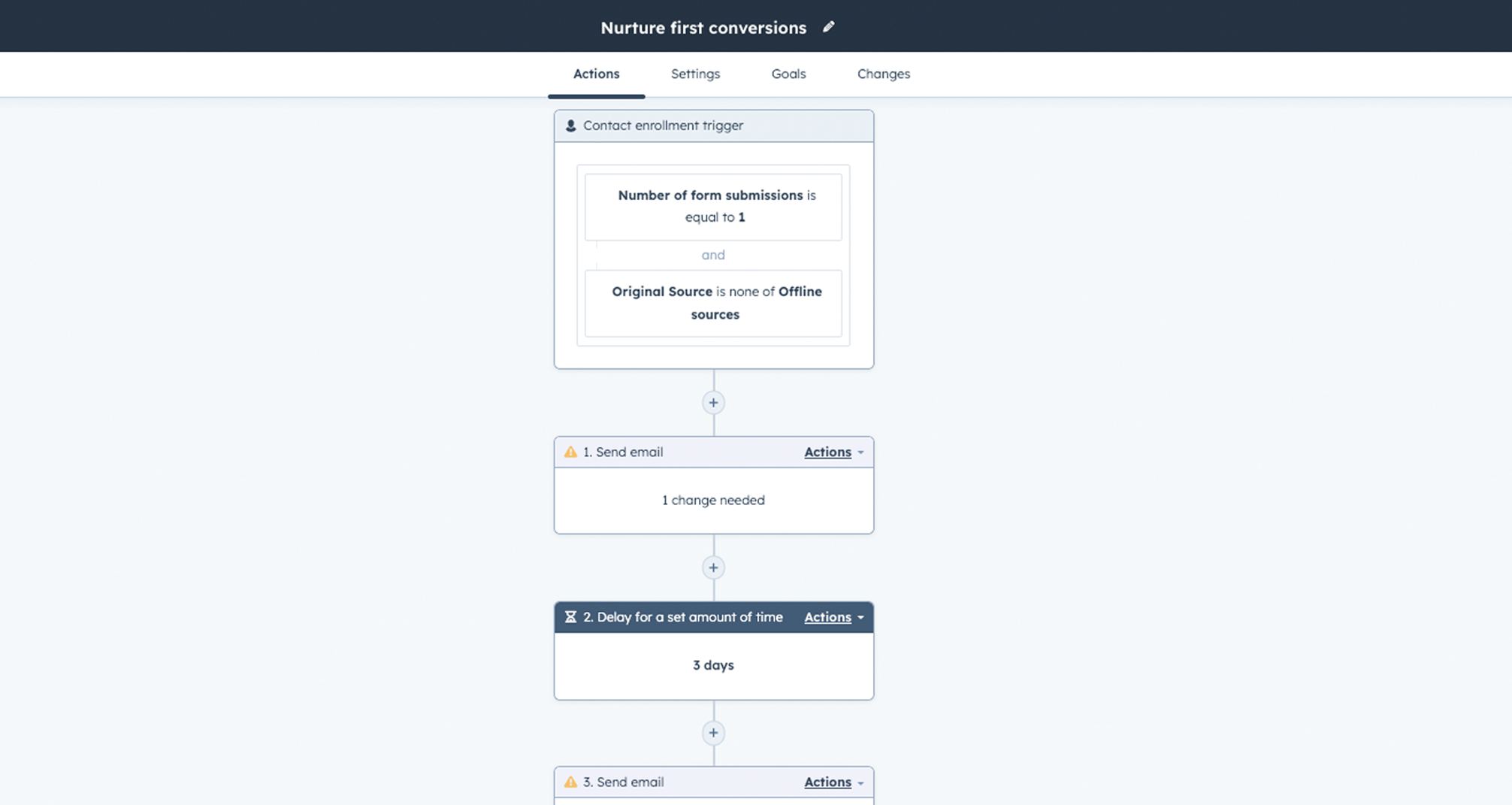Edit the workflow name using the pencil icon
The width and height of the screenshot is (1512, 805).
coord(829,26)
